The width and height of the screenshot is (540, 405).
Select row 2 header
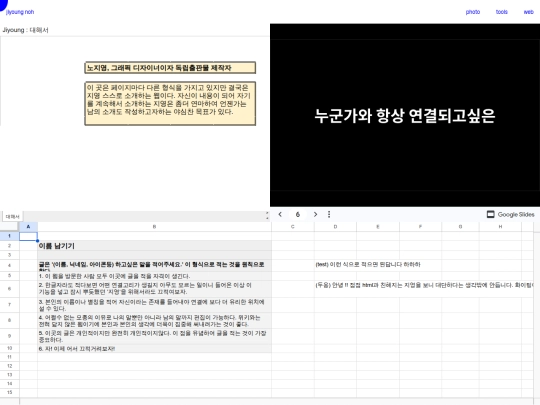pos(9,246)
